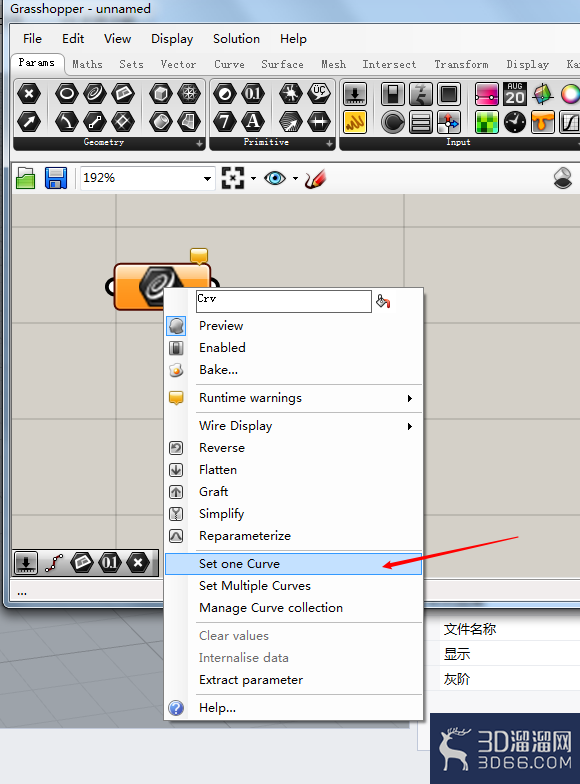Select the calendar AUG 20 input icon
580x784 pixels.
click(514, 94)
